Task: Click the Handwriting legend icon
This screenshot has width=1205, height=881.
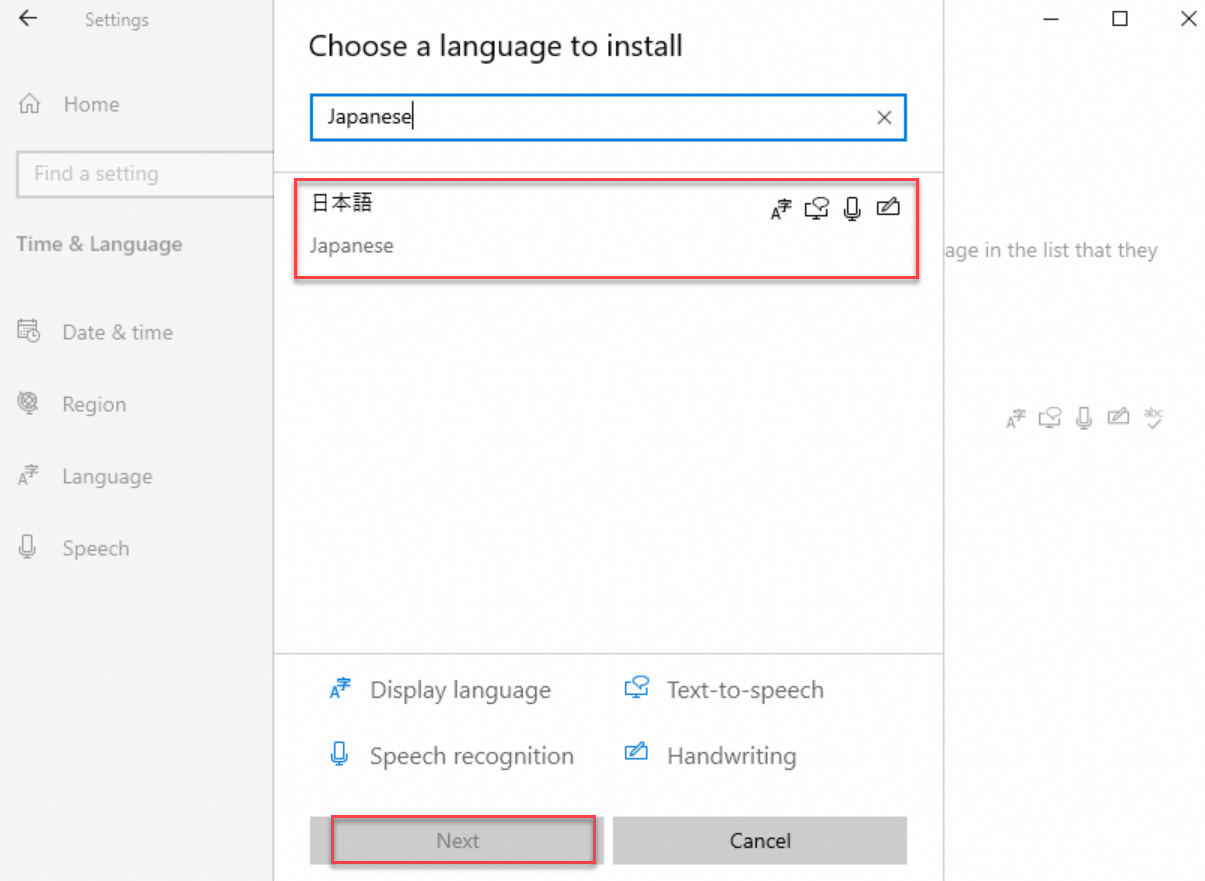Action: pyautogui.click(x=636, y=753)
